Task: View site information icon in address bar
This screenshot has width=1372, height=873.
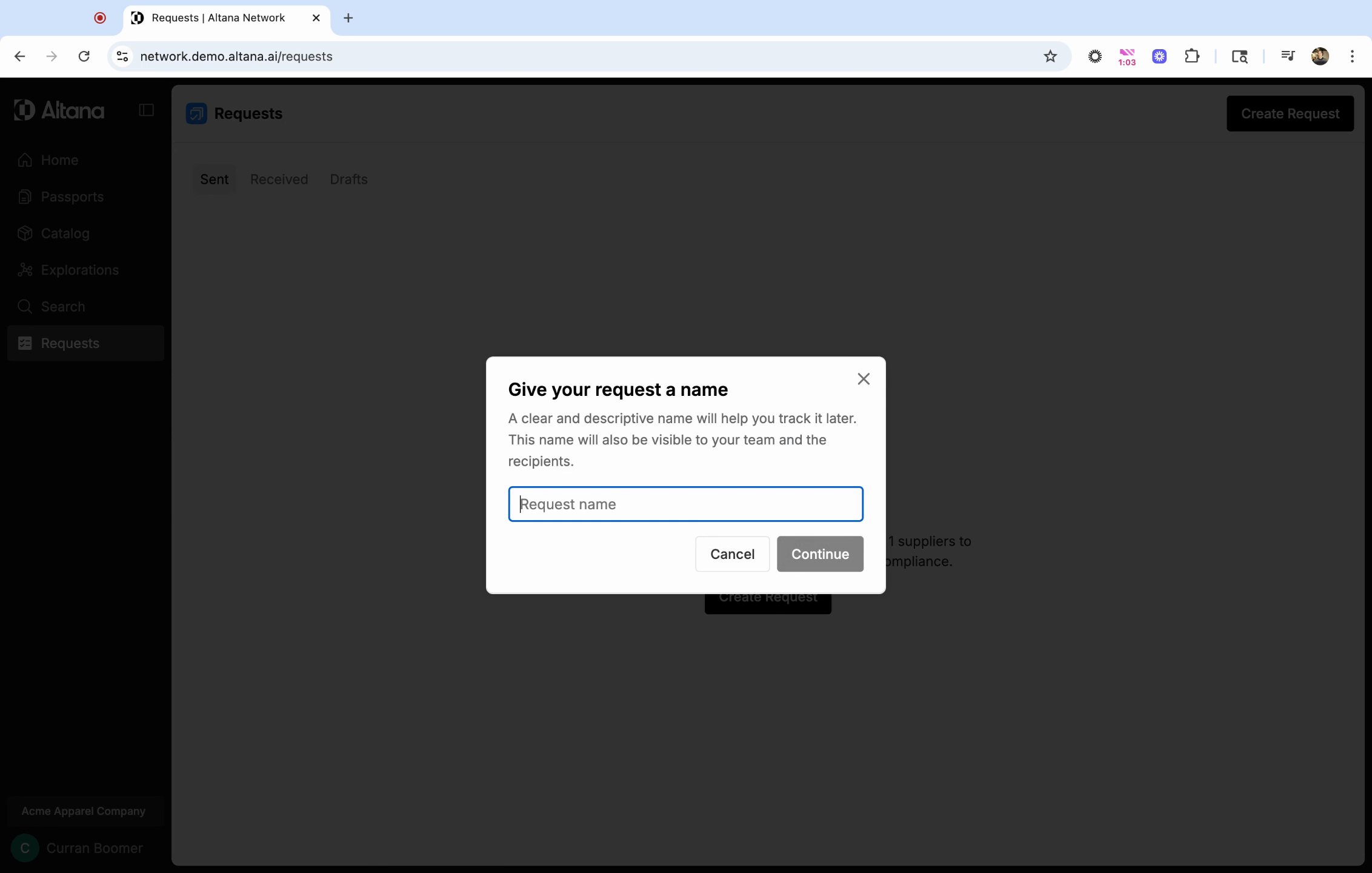Action: 122,56
